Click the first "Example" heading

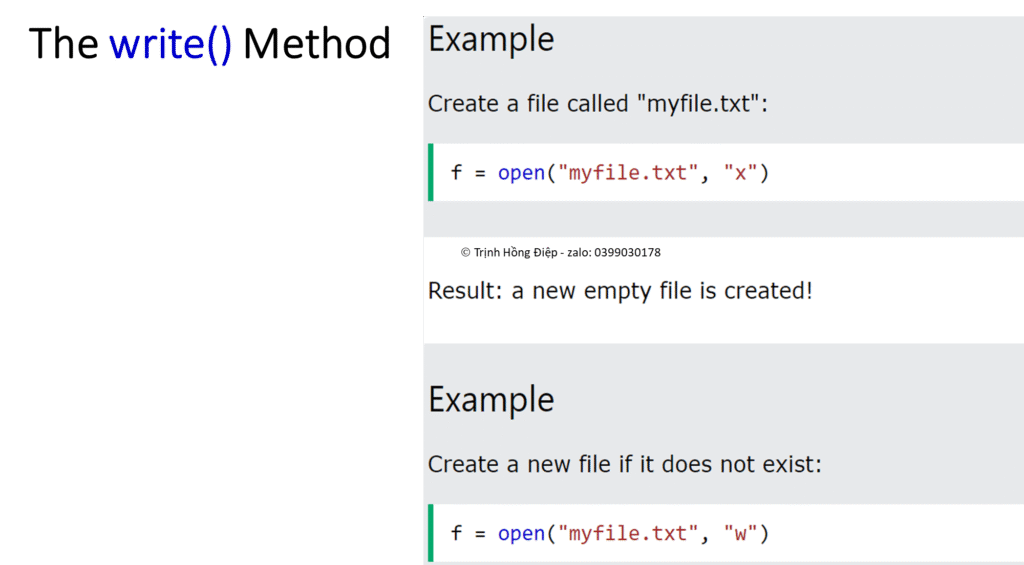coord(490,39)
